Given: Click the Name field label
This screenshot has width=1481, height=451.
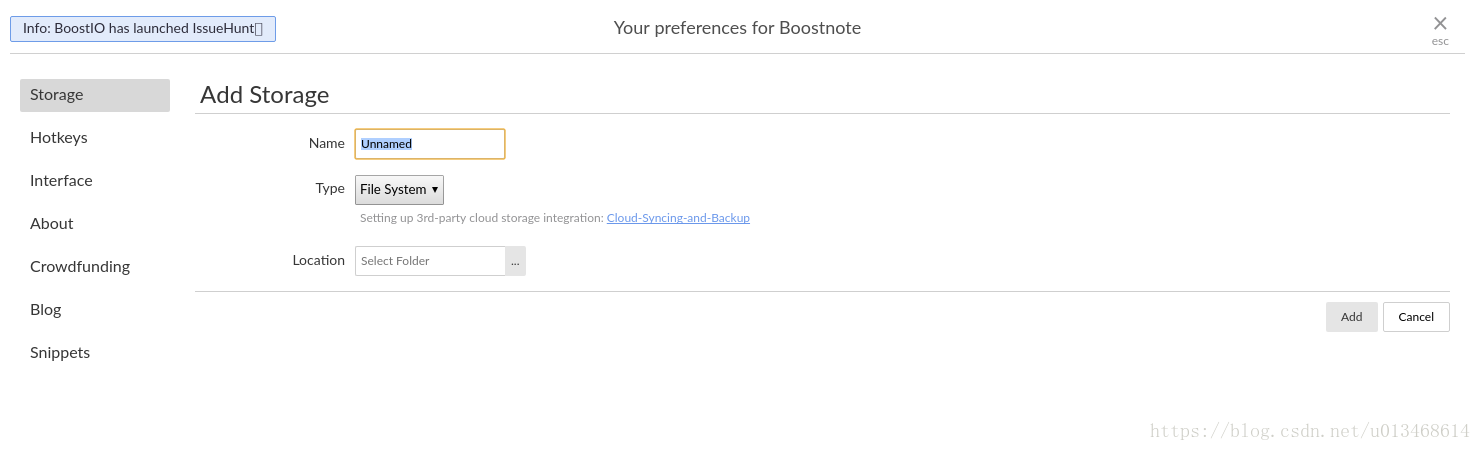Looking at the screenshot, I should click(326, 144).
